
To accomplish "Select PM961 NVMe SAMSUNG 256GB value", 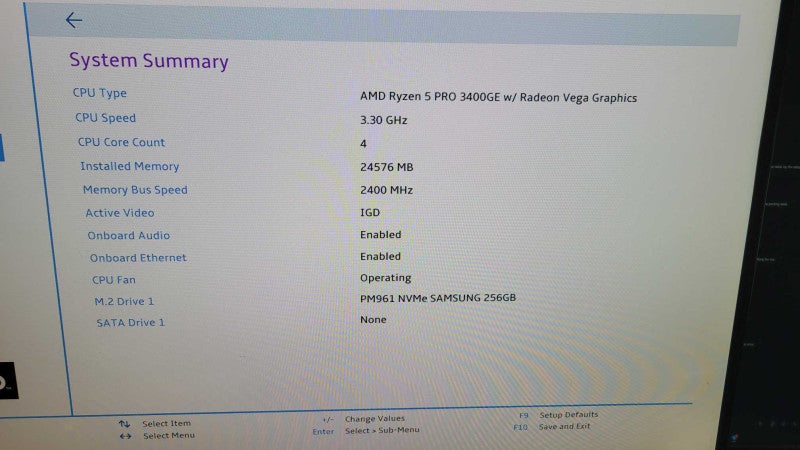I will (x=438, y=298).
